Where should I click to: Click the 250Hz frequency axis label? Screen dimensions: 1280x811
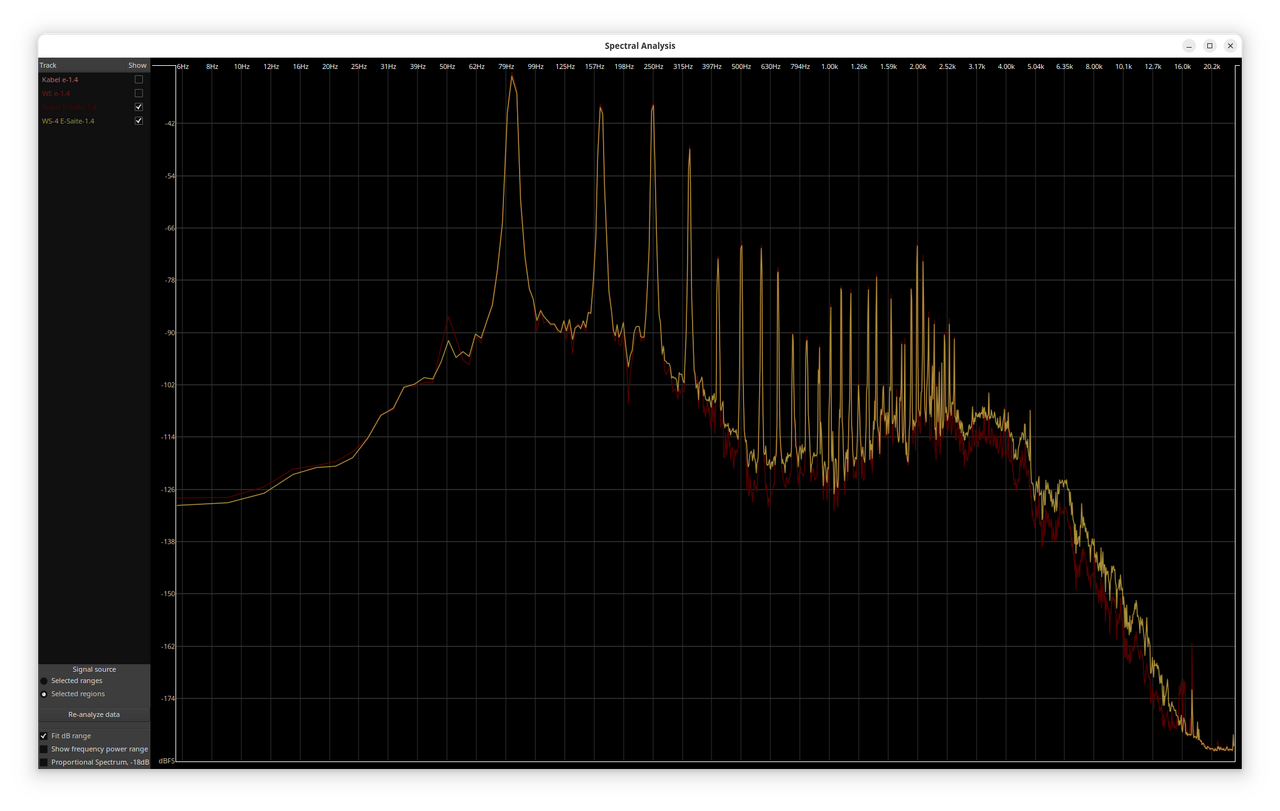tap(653, 67)
